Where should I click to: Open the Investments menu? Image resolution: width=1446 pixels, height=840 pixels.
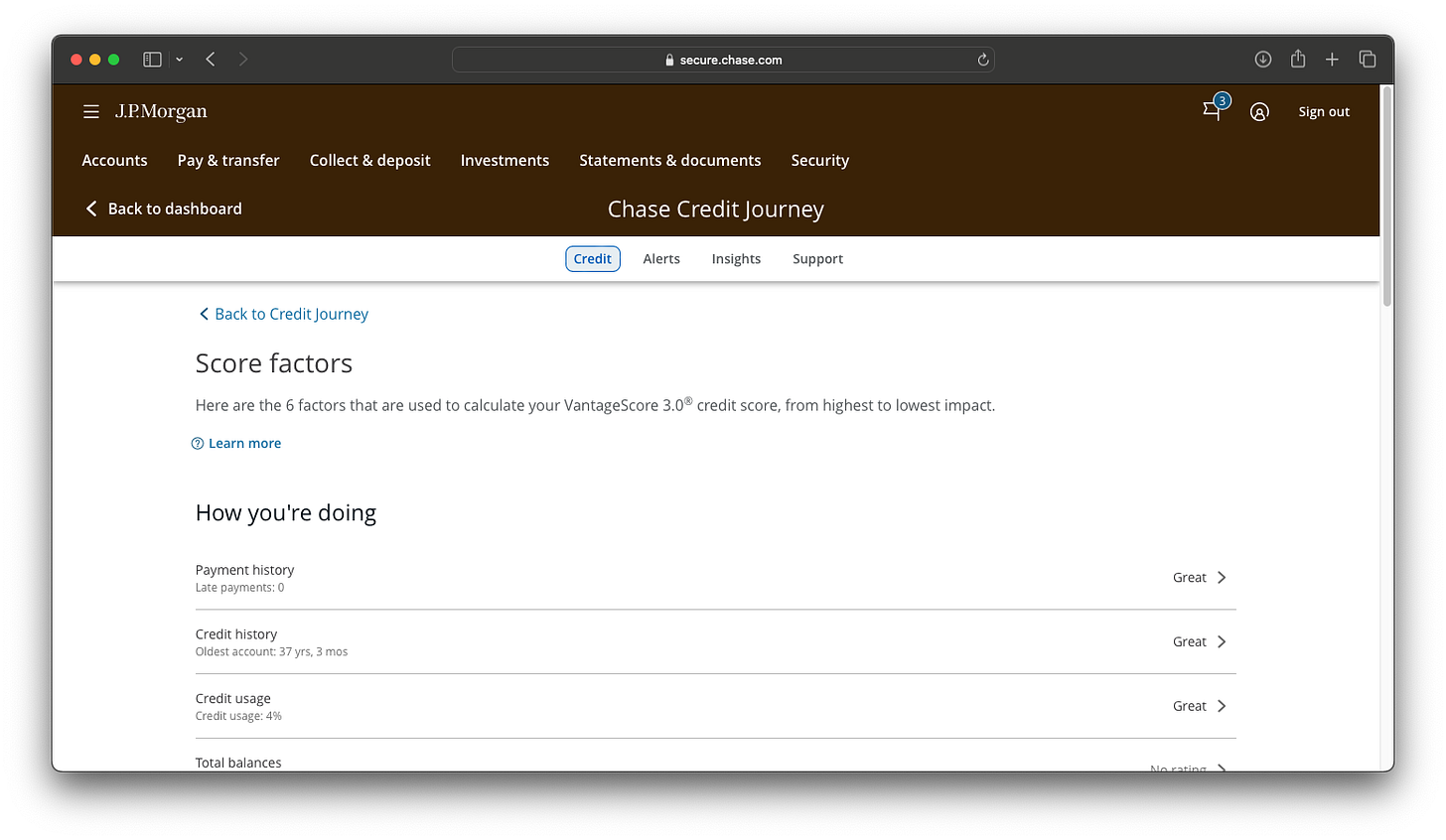[x=505, y=160]
